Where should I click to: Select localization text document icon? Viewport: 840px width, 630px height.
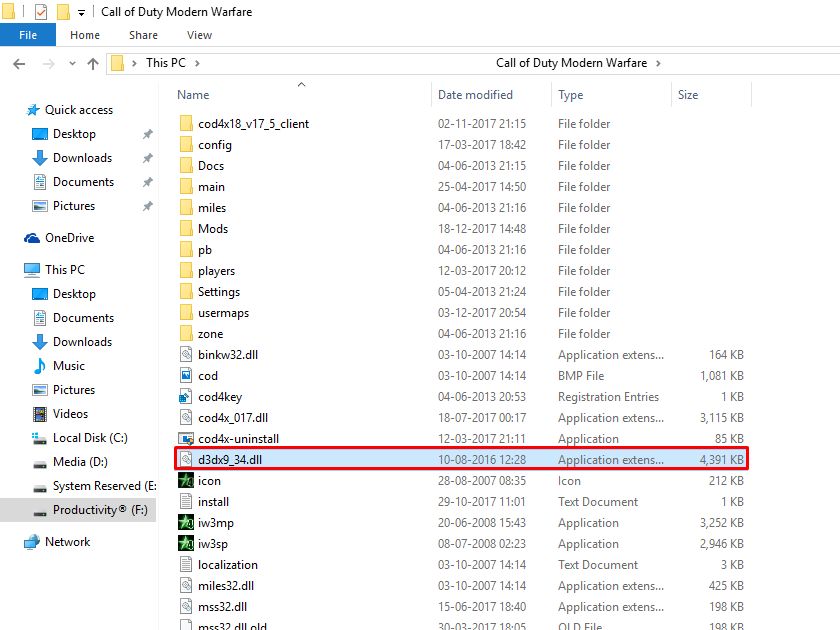(x=186, y=565)
